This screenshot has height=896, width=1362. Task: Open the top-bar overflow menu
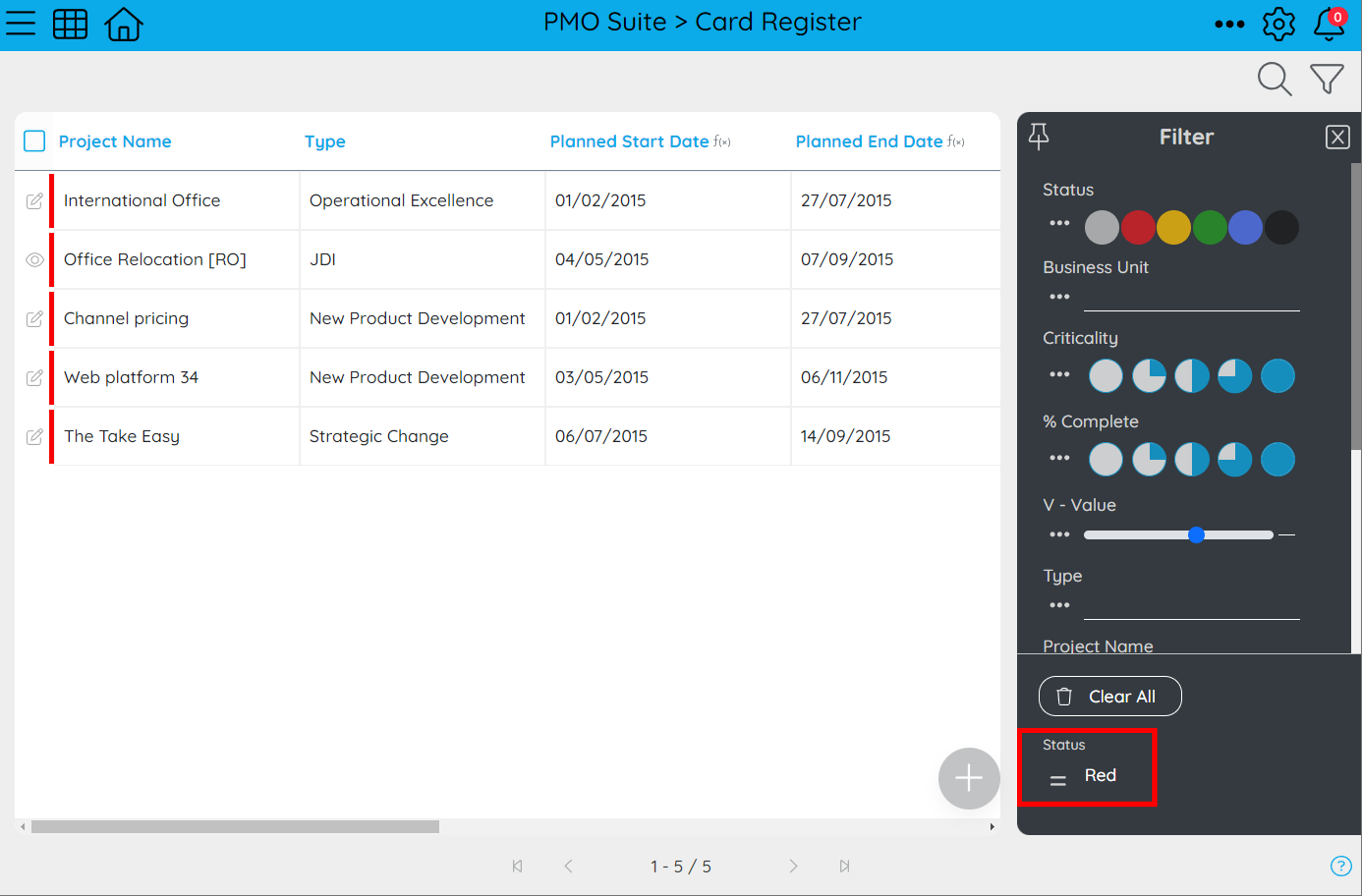pyautogui.click(x=1230, y=24)
